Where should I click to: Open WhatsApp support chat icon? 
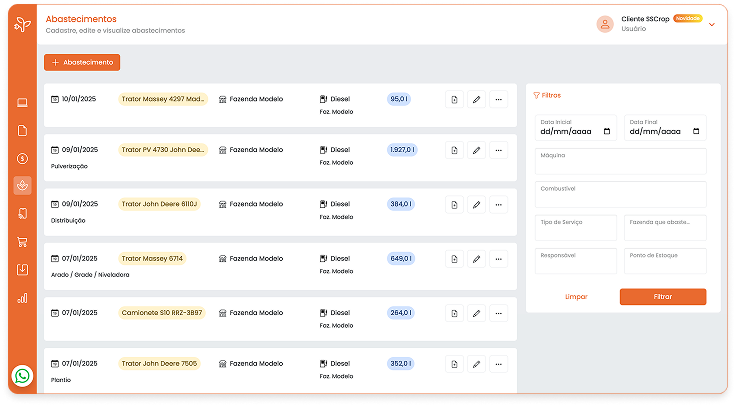coord(23,376)
